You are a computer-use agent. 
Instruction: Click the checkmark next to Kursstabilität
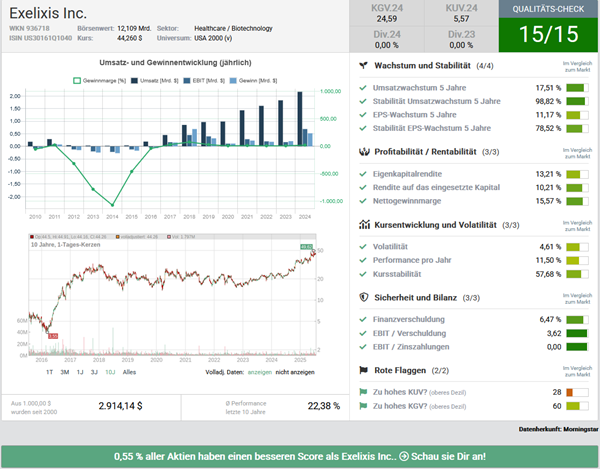coord(363,274)
